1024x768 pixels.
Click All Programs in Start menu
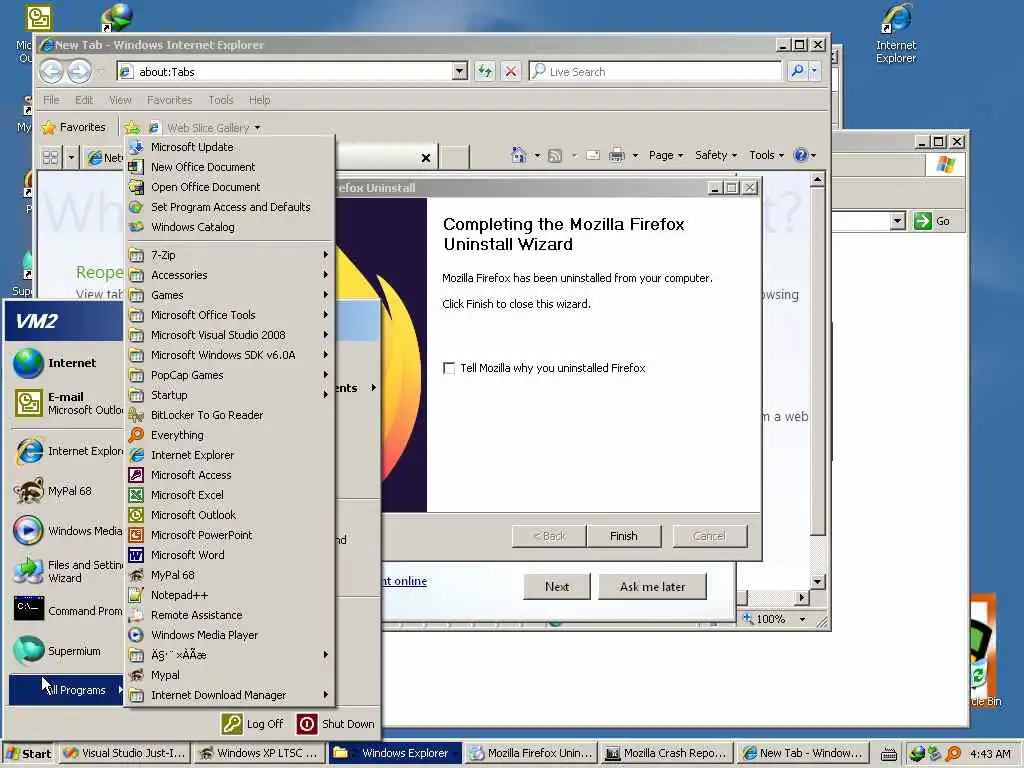point(67,690)
